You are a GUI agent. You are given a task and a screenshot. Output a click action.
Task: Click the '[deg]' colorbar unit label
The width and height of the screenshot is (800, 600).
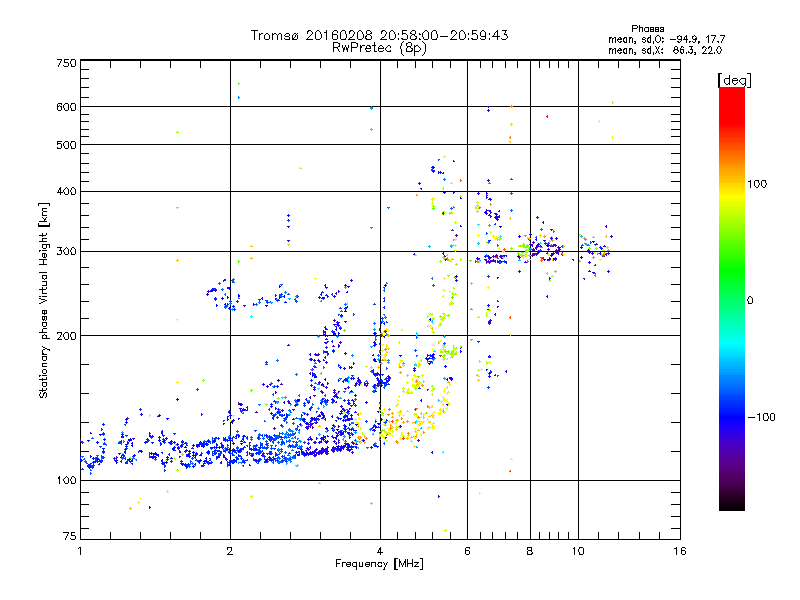[734, 80]
